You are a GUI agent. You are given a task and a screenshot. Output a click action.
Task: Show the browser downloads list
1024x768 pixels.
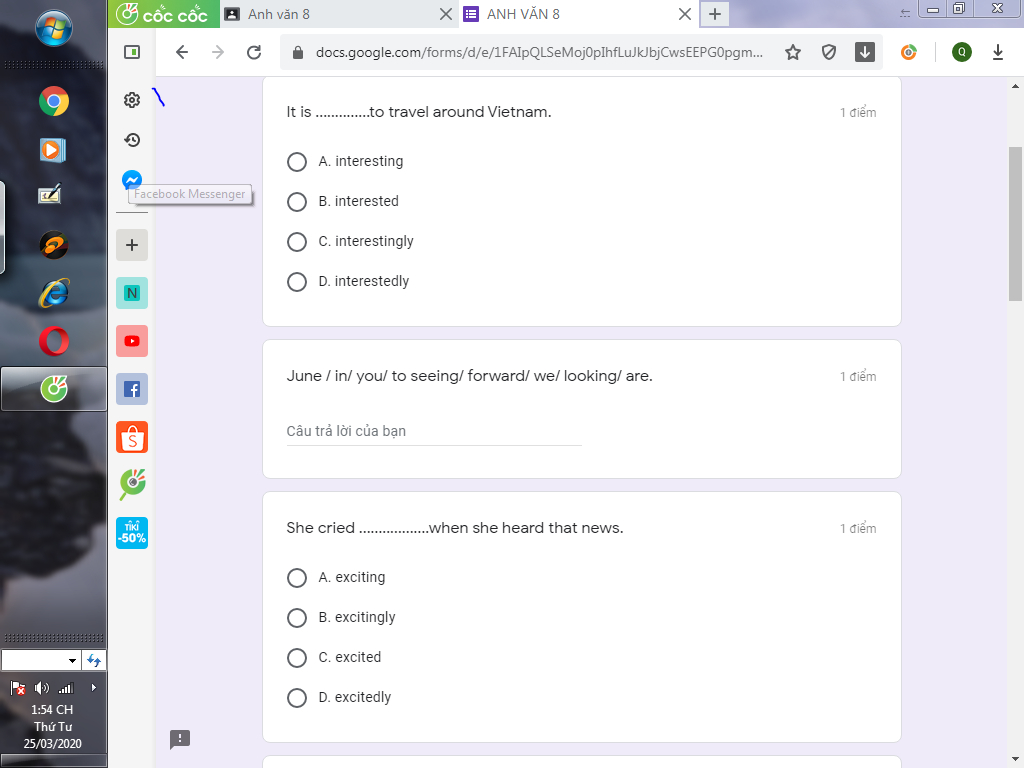tap(997, 52)
